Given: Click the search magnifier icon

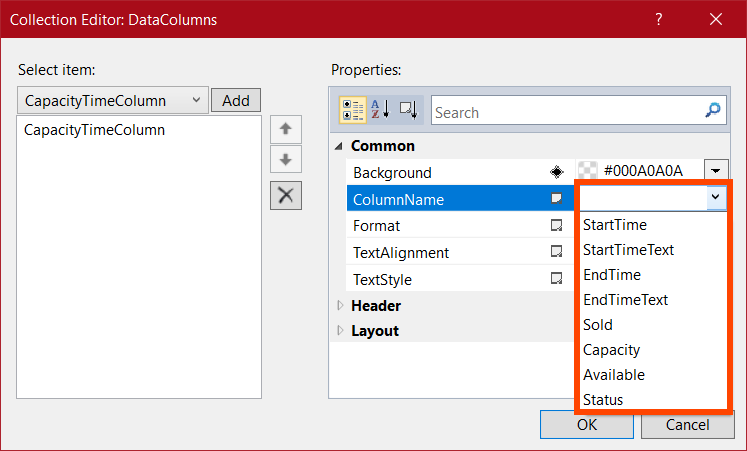Looking at the screenshot, I should (713, 112).
